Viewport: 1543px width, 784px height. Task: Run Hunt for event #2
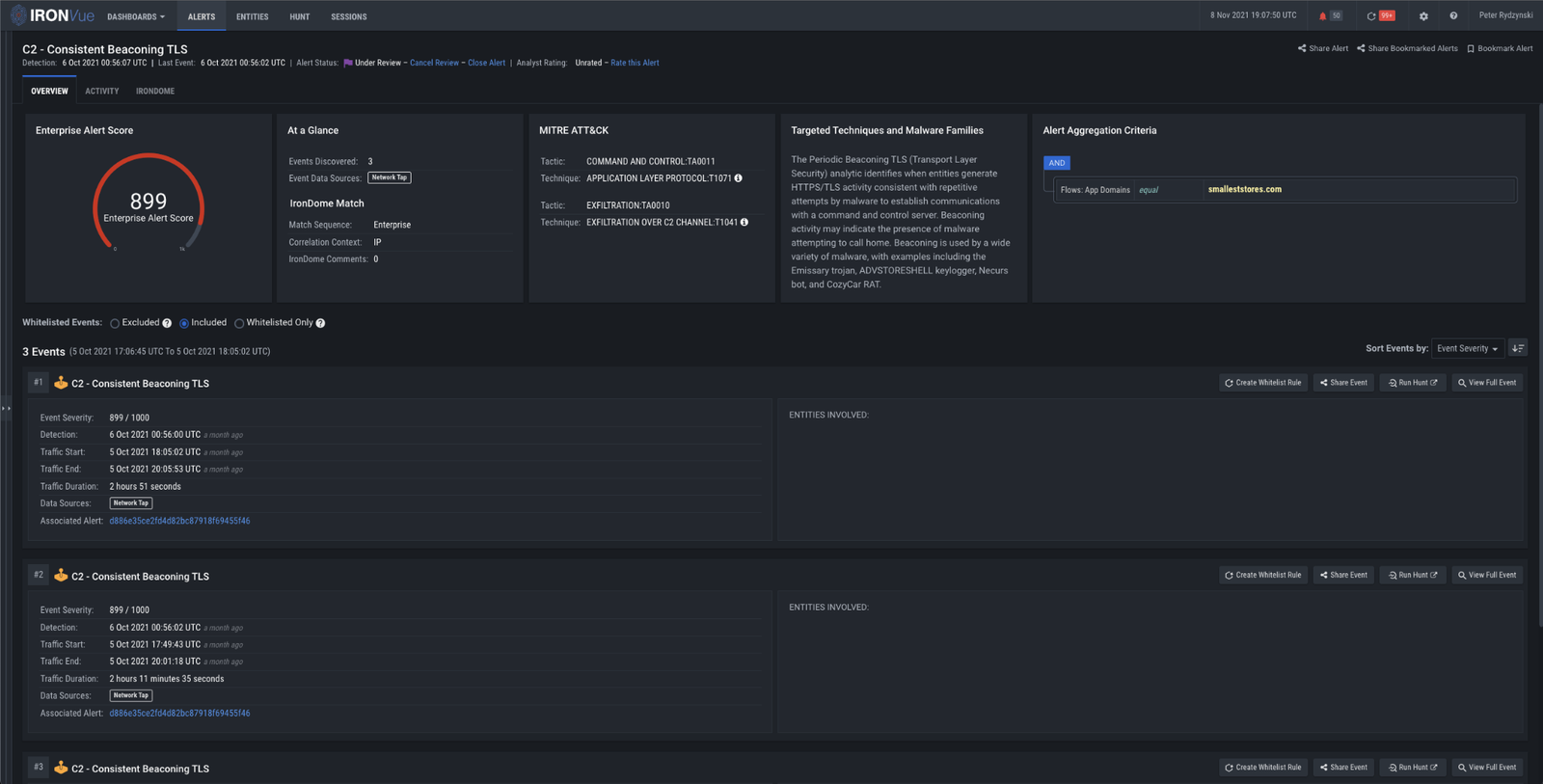click(x=1413, y=575)
